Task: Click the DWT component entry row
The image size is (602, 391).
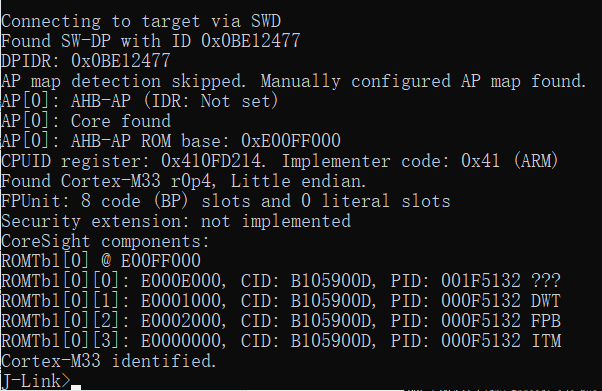Action: pos(281,301)
